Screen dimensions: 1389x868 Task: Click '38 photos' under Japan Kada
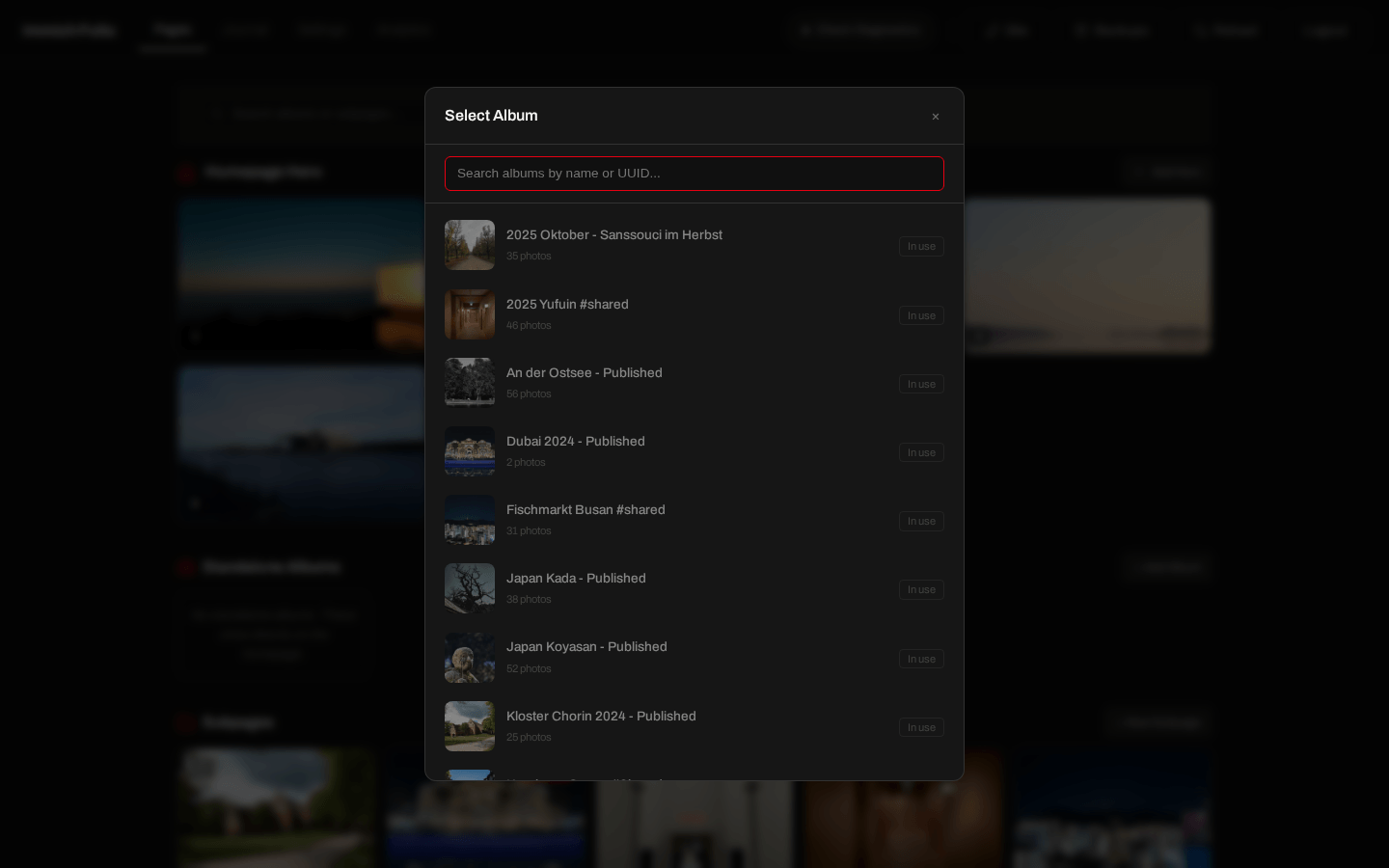click(x=529, y=600)
